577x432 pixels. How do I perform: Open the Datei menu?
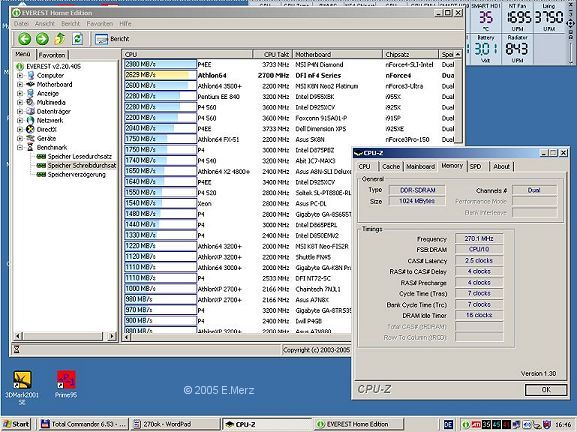coord(21,24)
